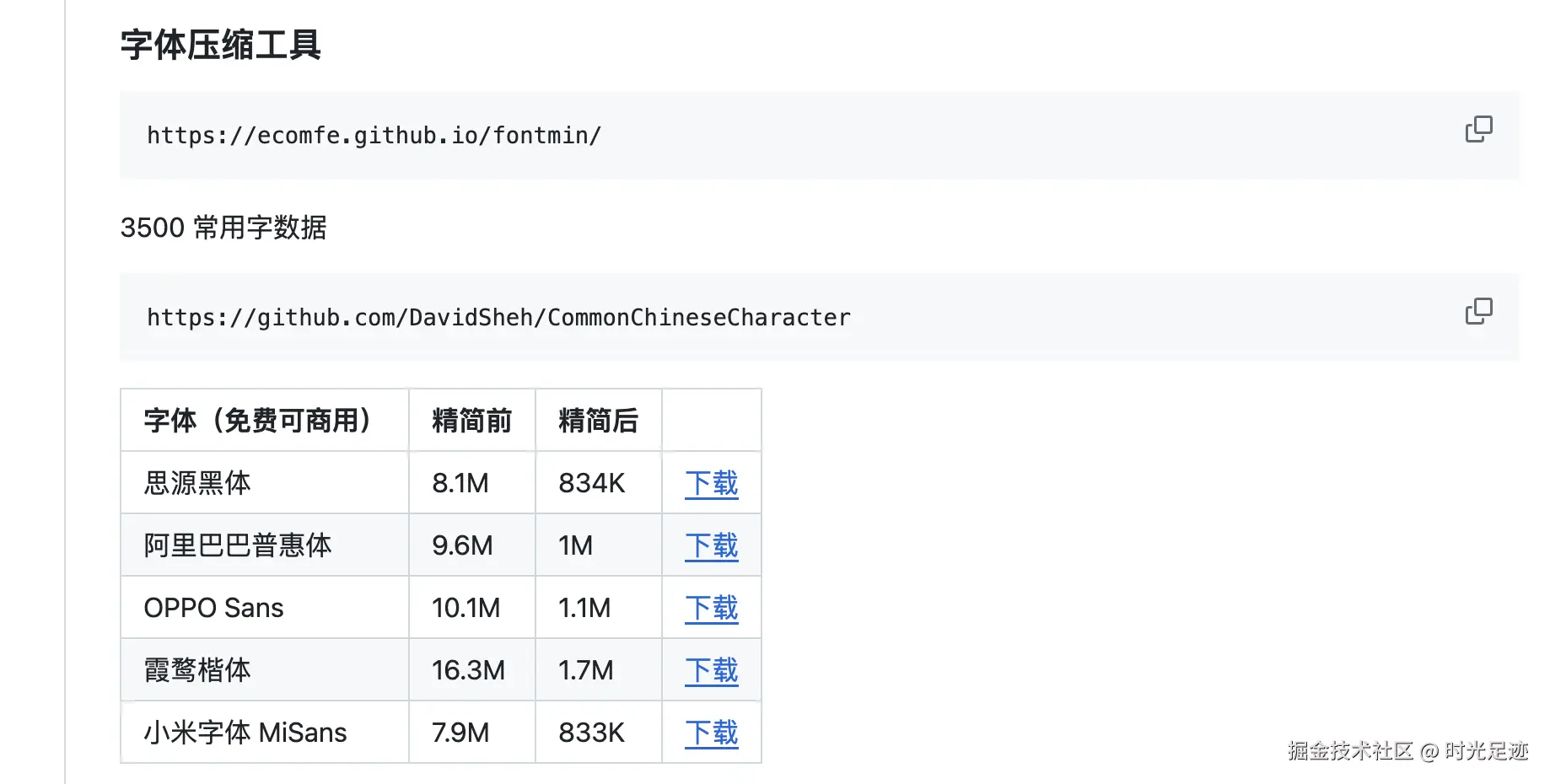Download the 霞鹜楷体 font

(711, 670)
